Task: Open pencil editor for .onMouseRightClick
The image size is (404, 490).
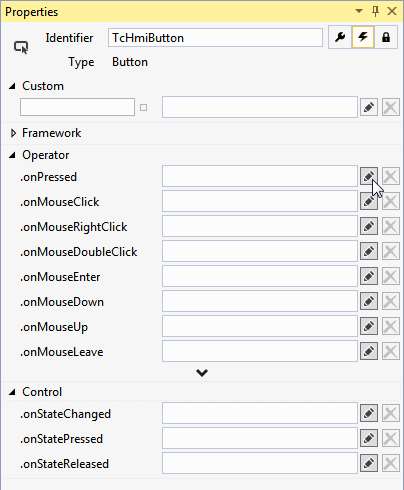Action: pyautogui.click(x=369, y=226)
